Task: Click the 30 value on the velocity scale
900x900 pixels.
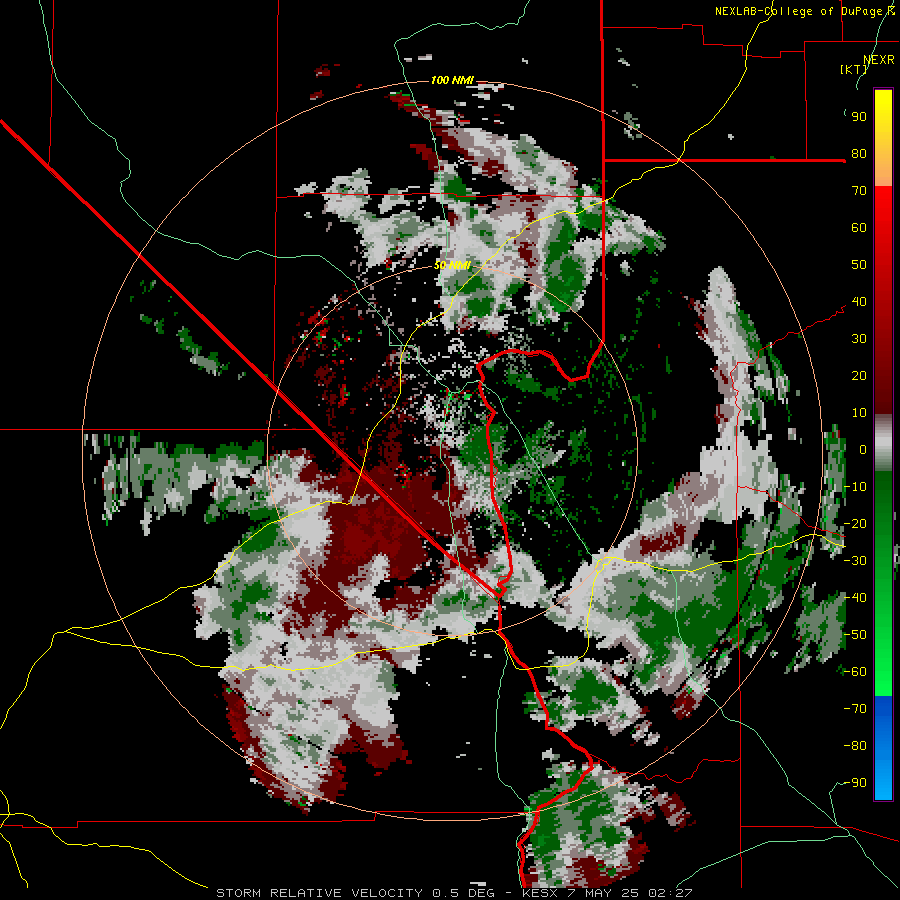Action: (859, 339)
